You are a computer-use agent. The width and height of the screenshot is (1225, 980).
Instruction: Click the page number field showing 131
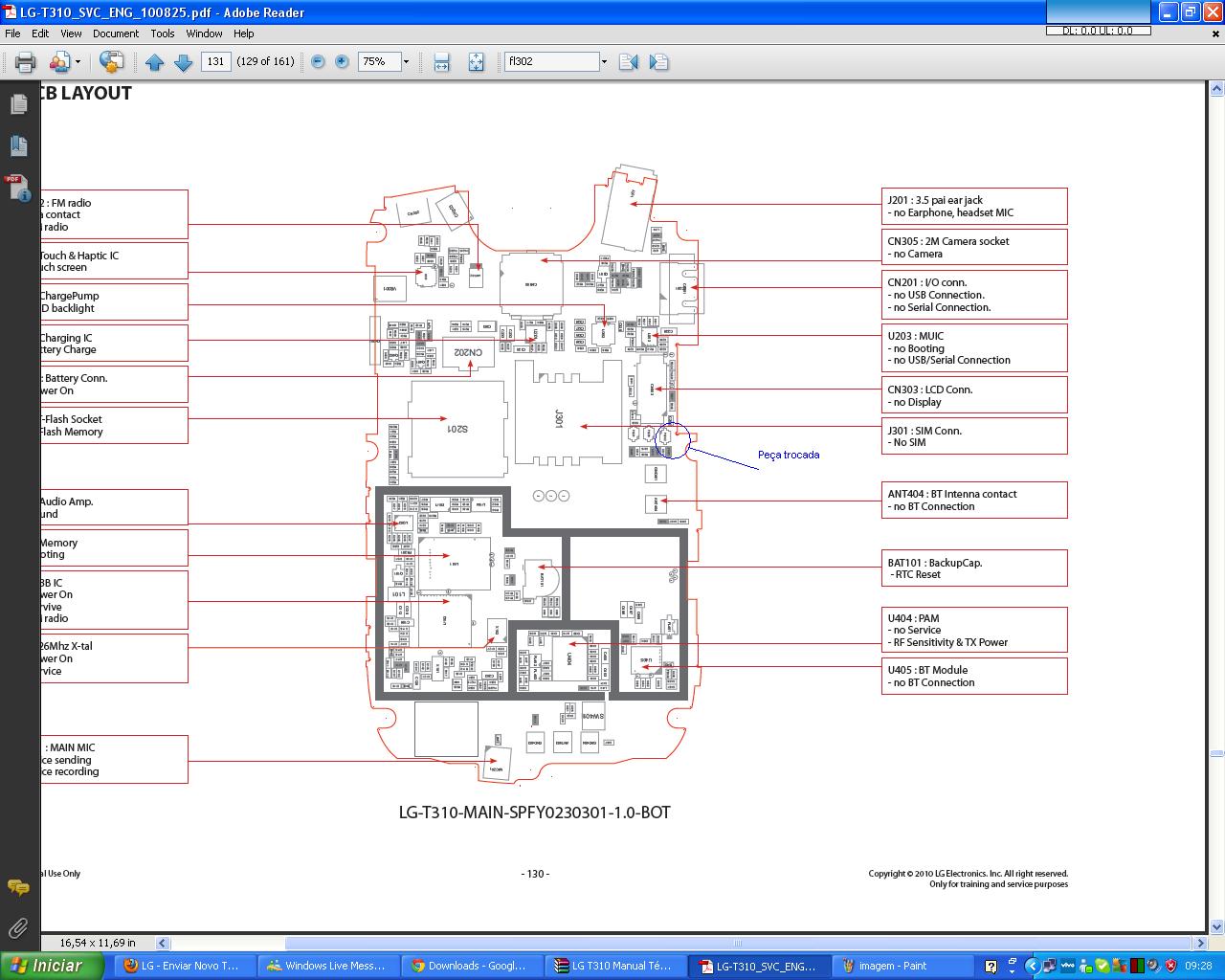[x=216, y=61]
